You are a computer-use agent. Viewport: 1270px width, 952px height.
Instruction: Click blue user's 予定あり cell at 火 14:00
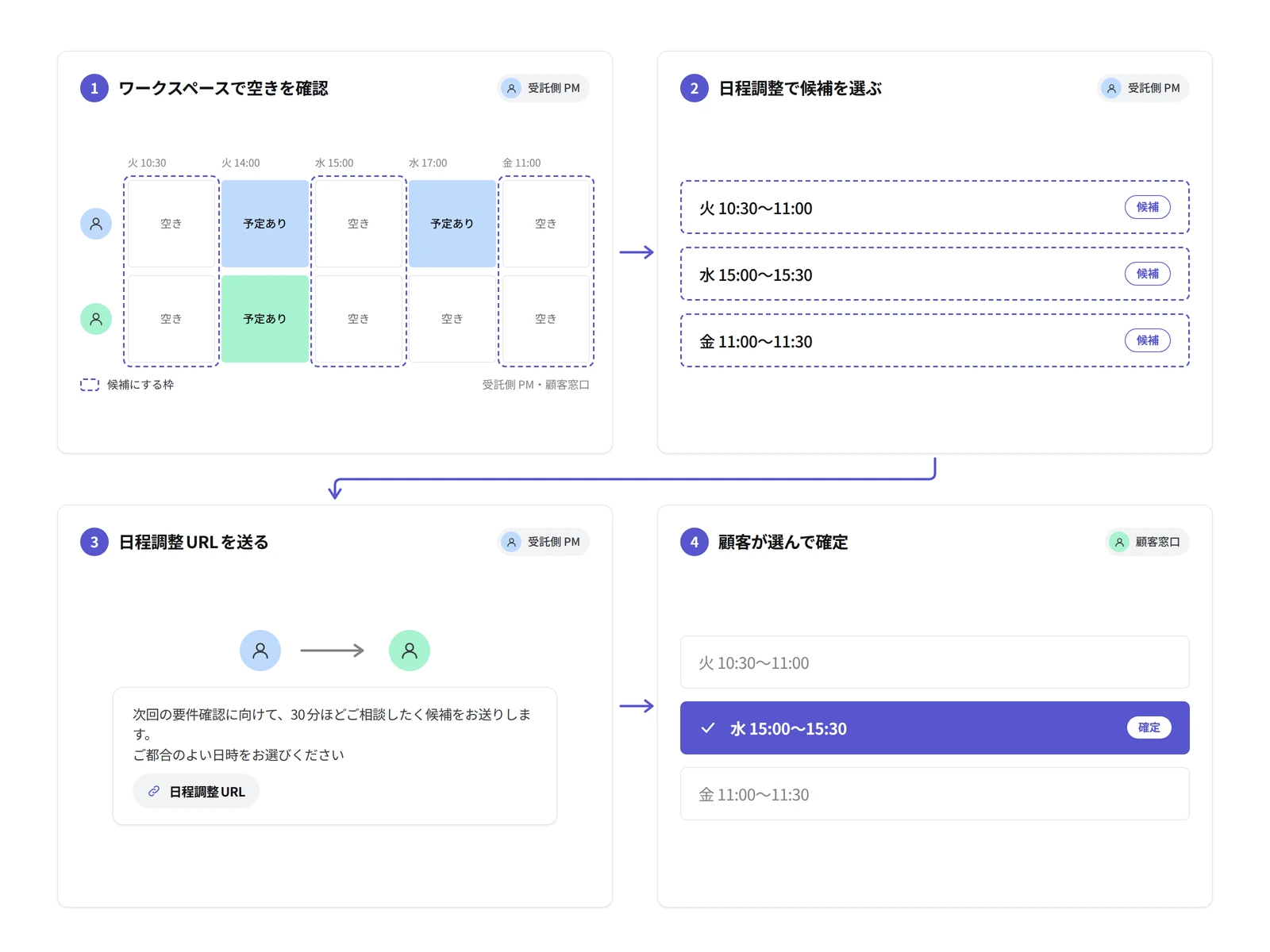click(265, 224)
